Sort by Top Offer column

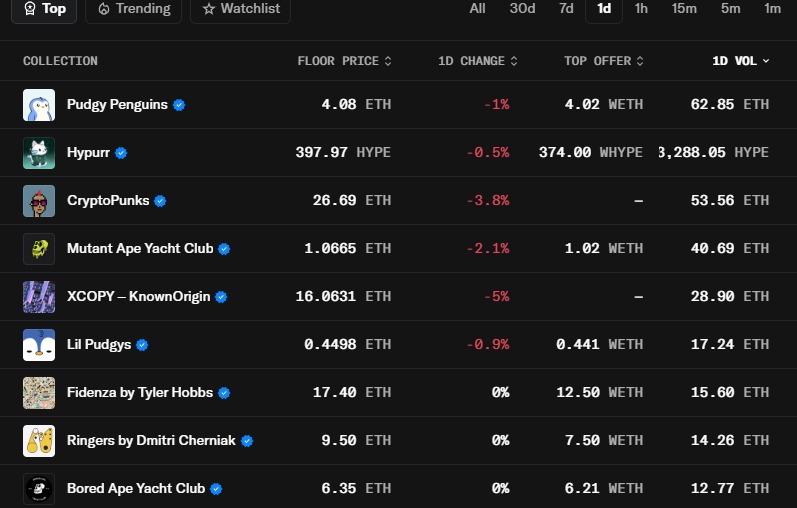coord(603,61)
